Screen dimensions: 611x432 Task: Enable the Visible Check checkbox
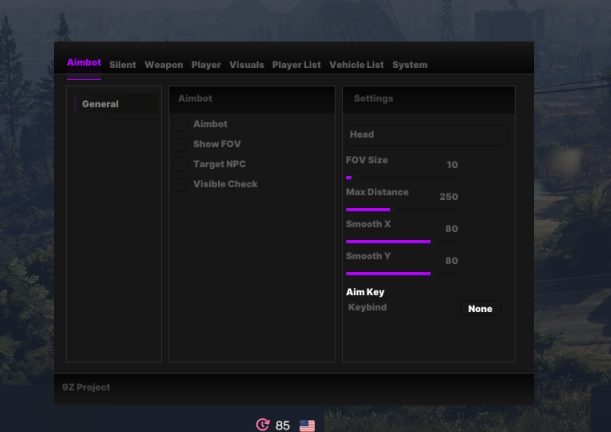180,184
